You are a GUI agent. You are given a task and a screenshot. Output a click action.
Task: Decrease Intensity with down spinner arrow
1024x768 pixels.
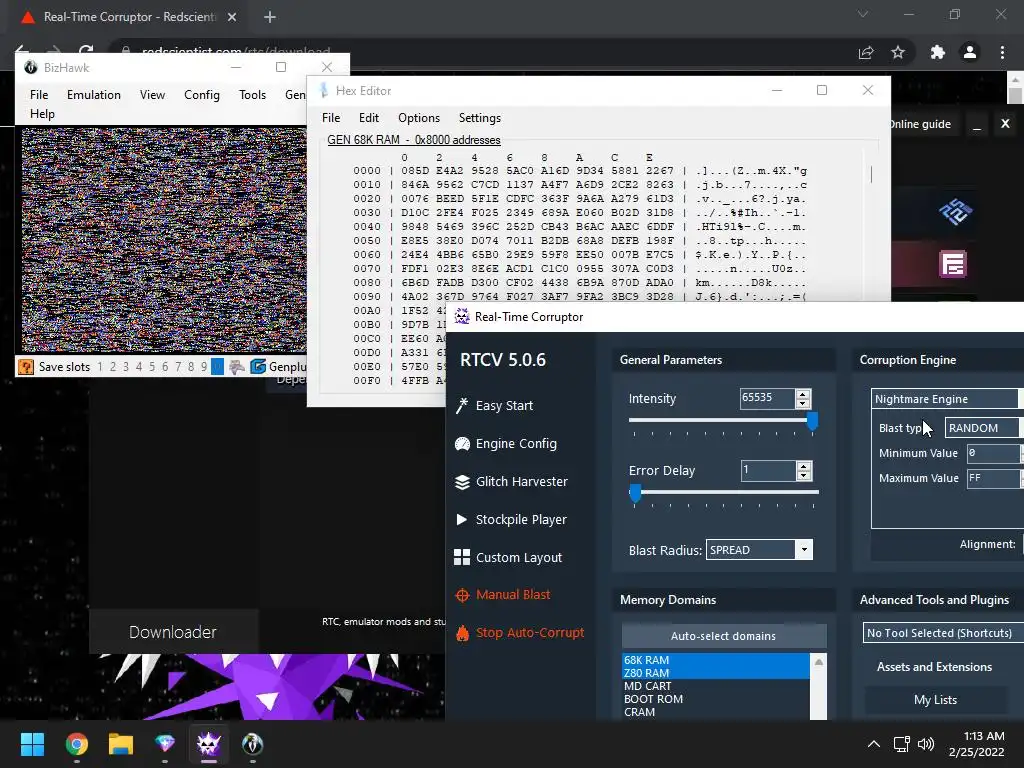[803, 403]
